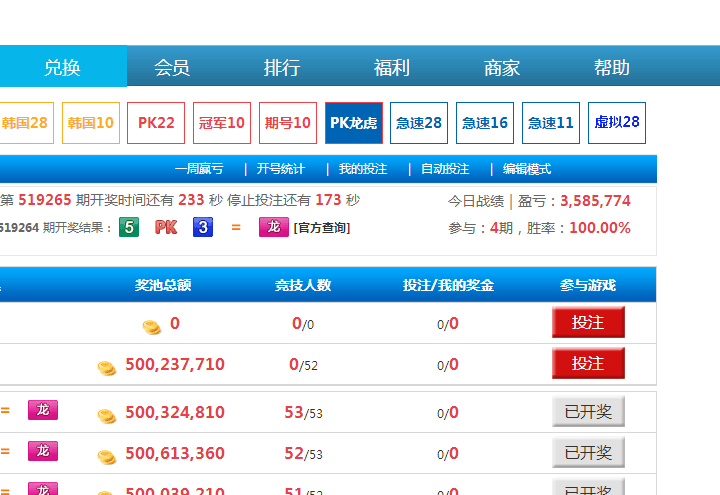Click the 投注/我的奖金 column header
Screen dimensions: 720x495
pyautogui.click(x=448, y=285)
